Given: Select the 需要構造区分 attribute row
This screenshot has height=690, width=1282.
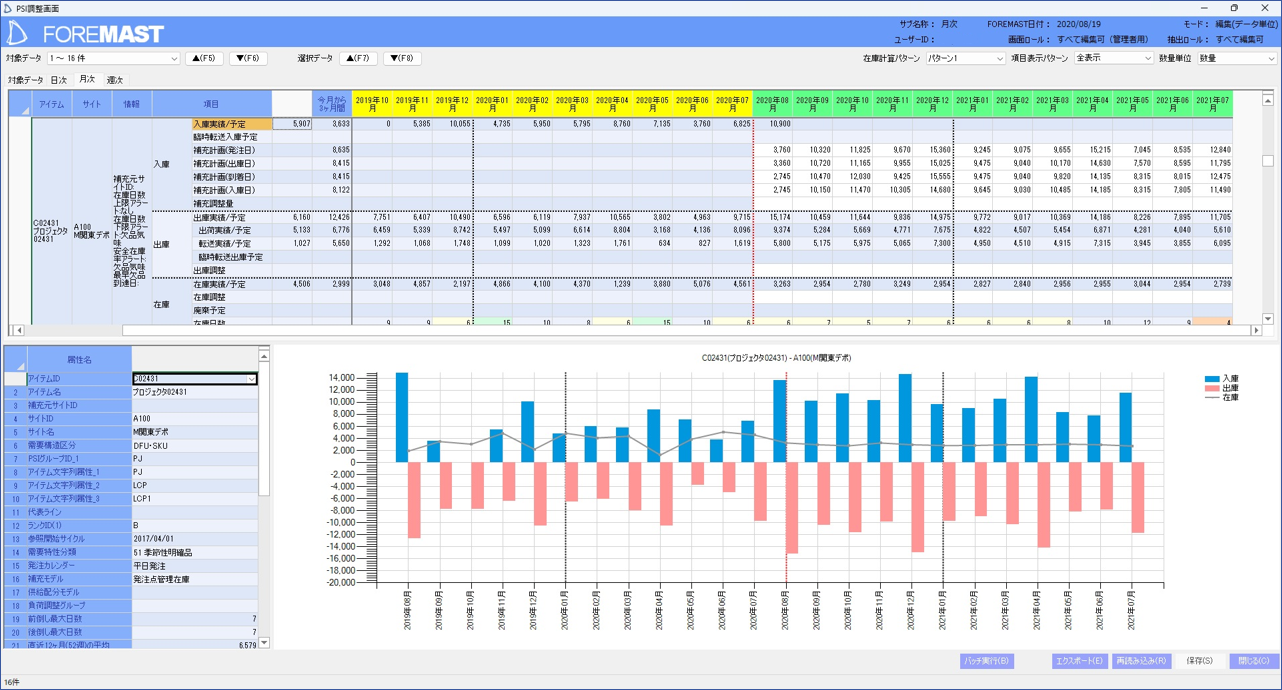Looking at the screenshot, I should click(131, 445).
